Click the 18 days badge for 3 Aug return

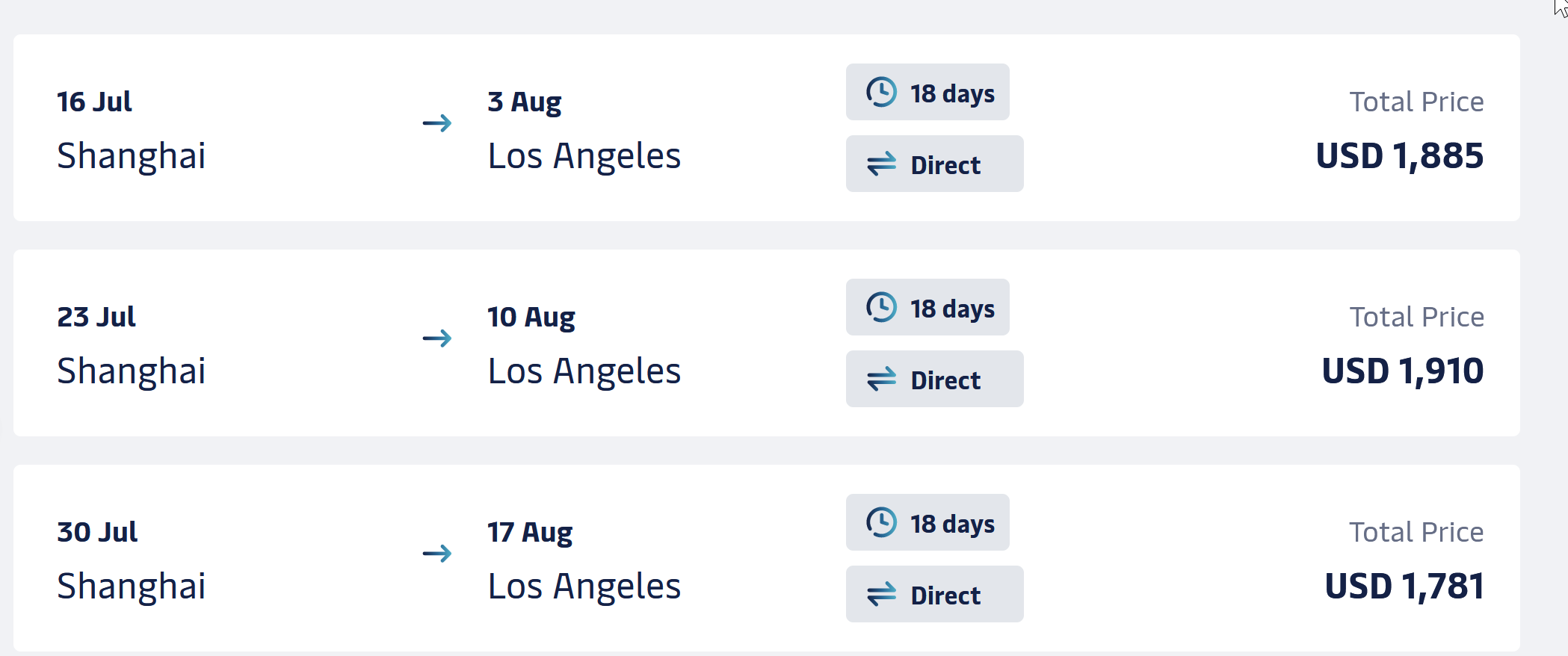pos(927,93)
